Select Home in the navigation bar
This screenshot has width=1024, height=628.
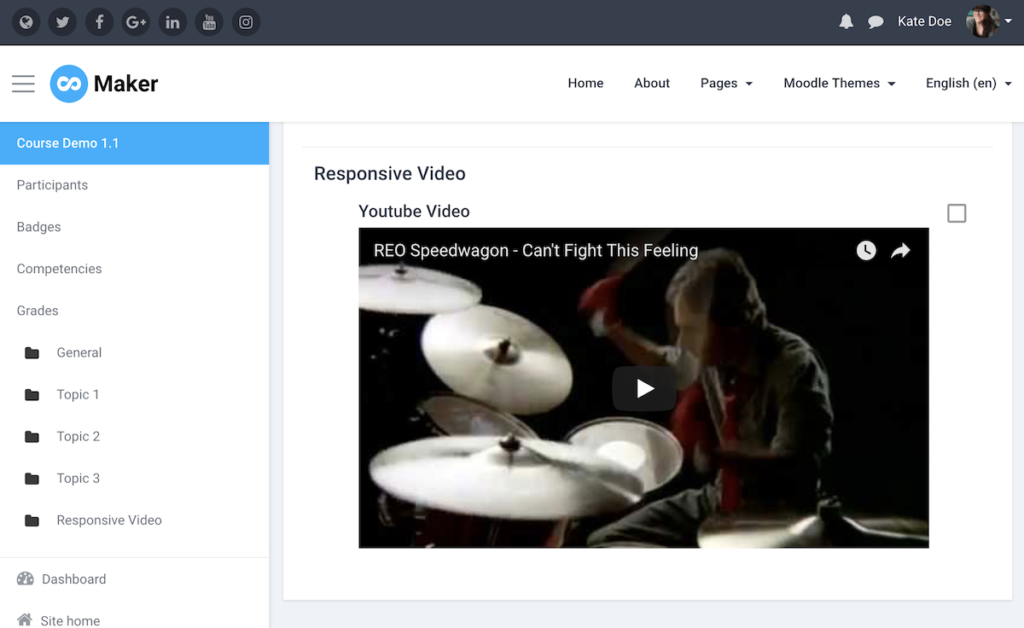(x=585, y=83)
